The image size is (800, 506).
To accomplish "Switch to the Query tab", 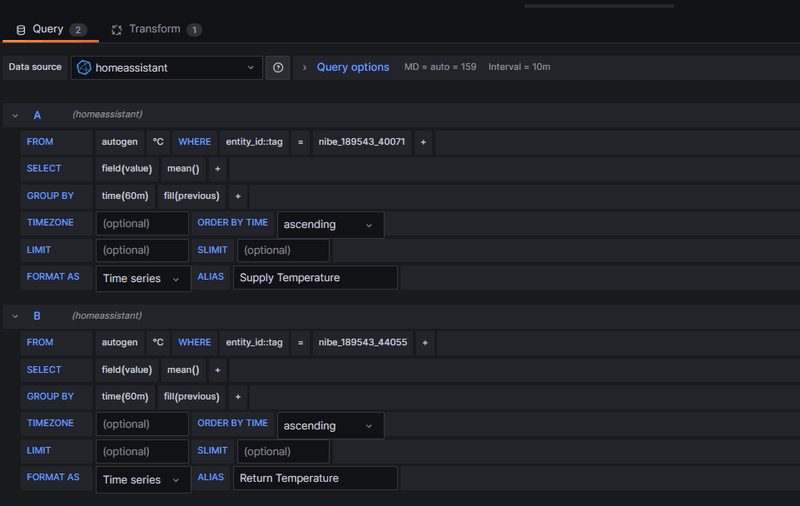I will click(51, 30).
